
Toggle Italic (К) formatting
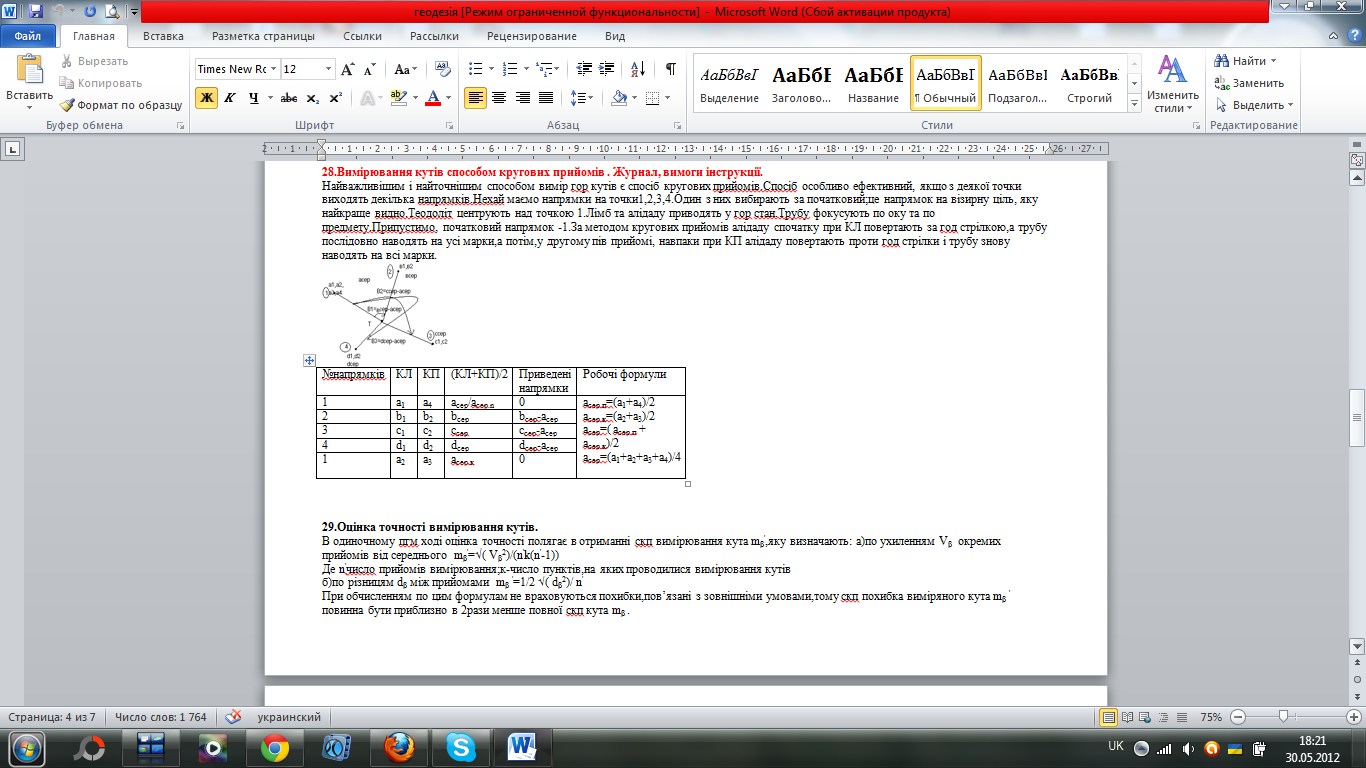pyautogui.click(x=230, y=98)
